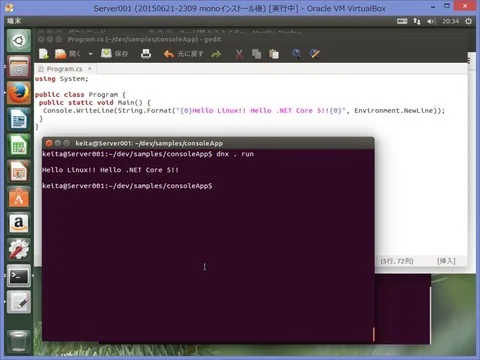The width and height of the screenshot is (480, 360).
Task: Open LibreOffice Impress from launcher
Action: tap(19, 172)
